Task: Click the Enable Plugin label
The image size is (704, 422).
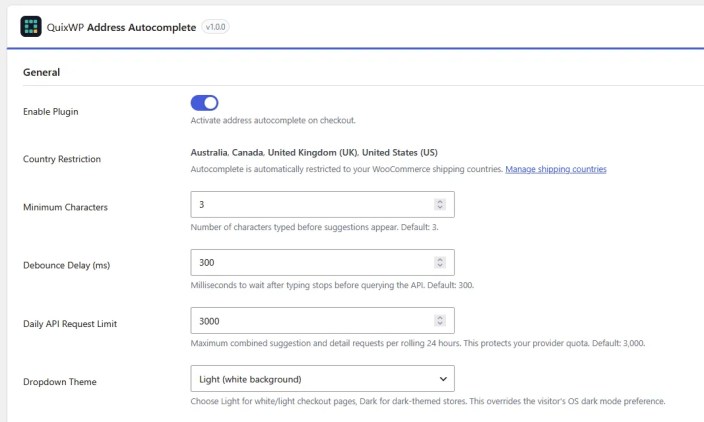Action: point(51,112)
